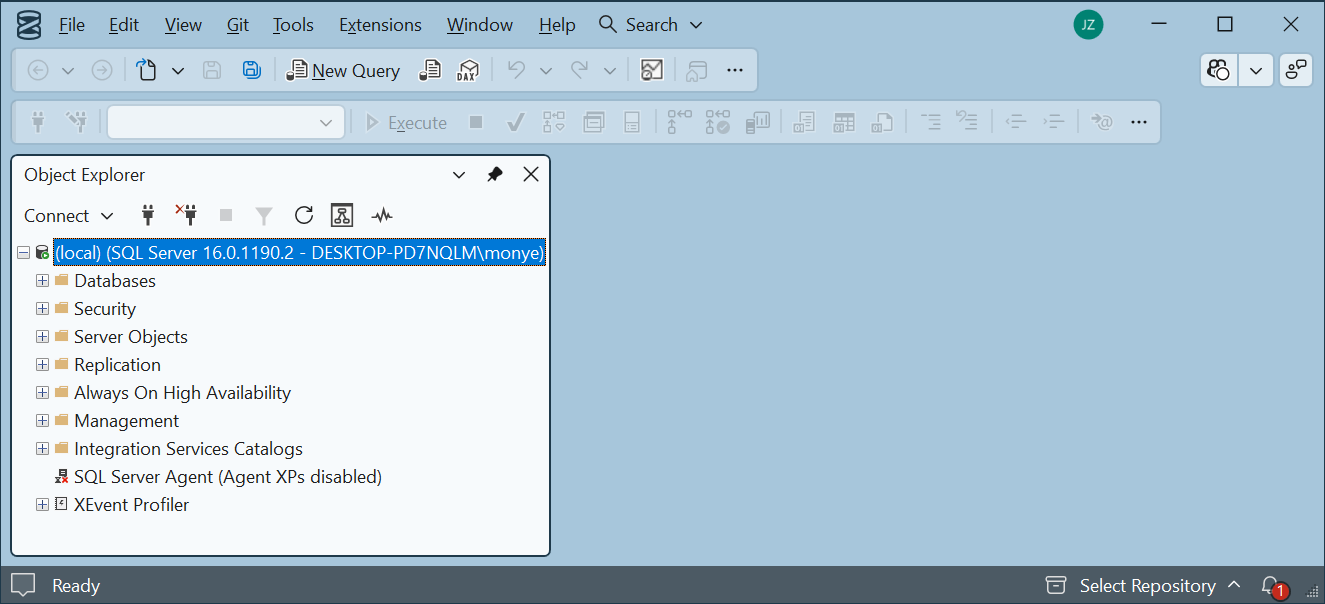This screenshot has width=1325, height=604.
Task: Click the Decrease Indent icon
Action: (1016, 122)
